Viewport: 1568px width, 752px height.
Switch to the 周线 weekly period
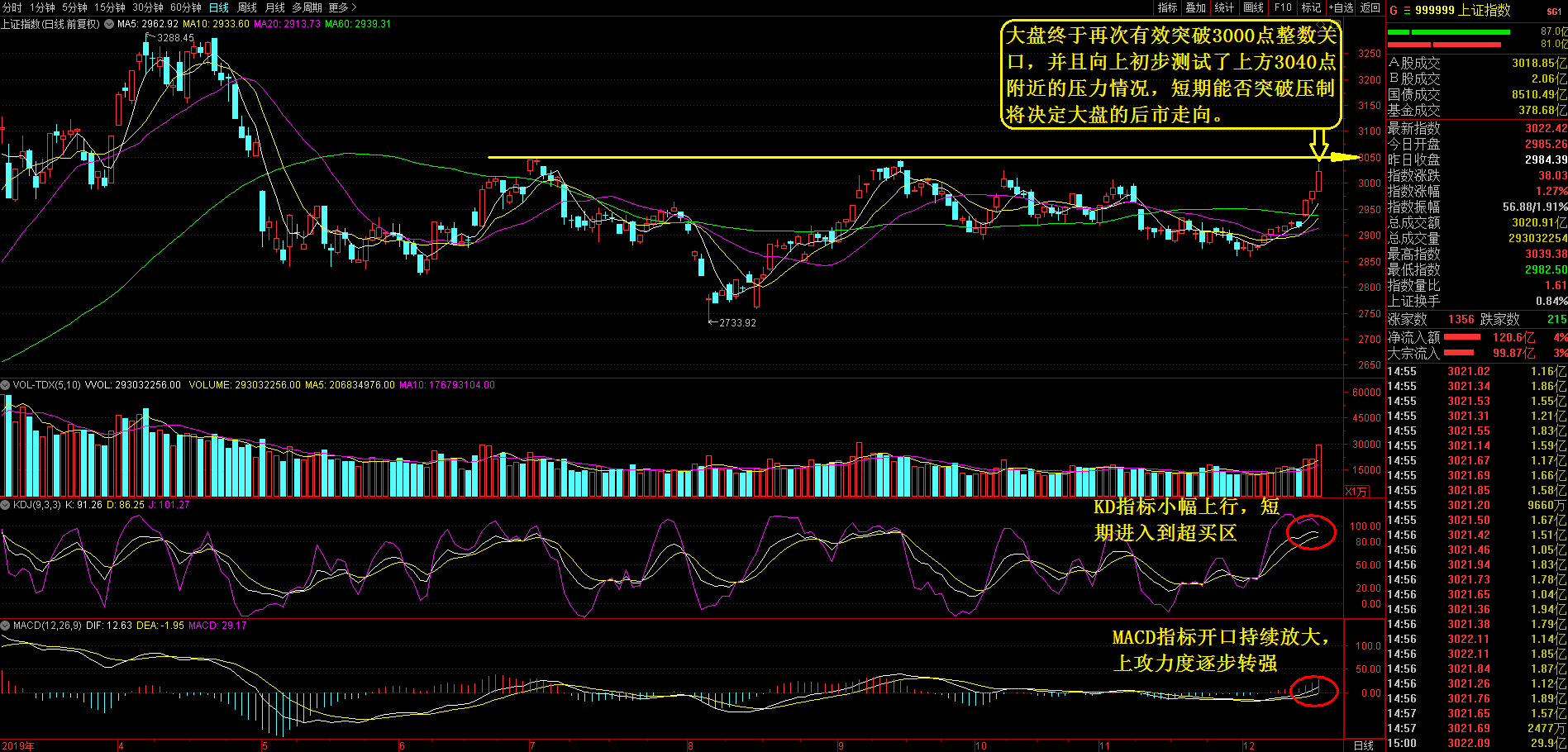click(x=247, y=7)
